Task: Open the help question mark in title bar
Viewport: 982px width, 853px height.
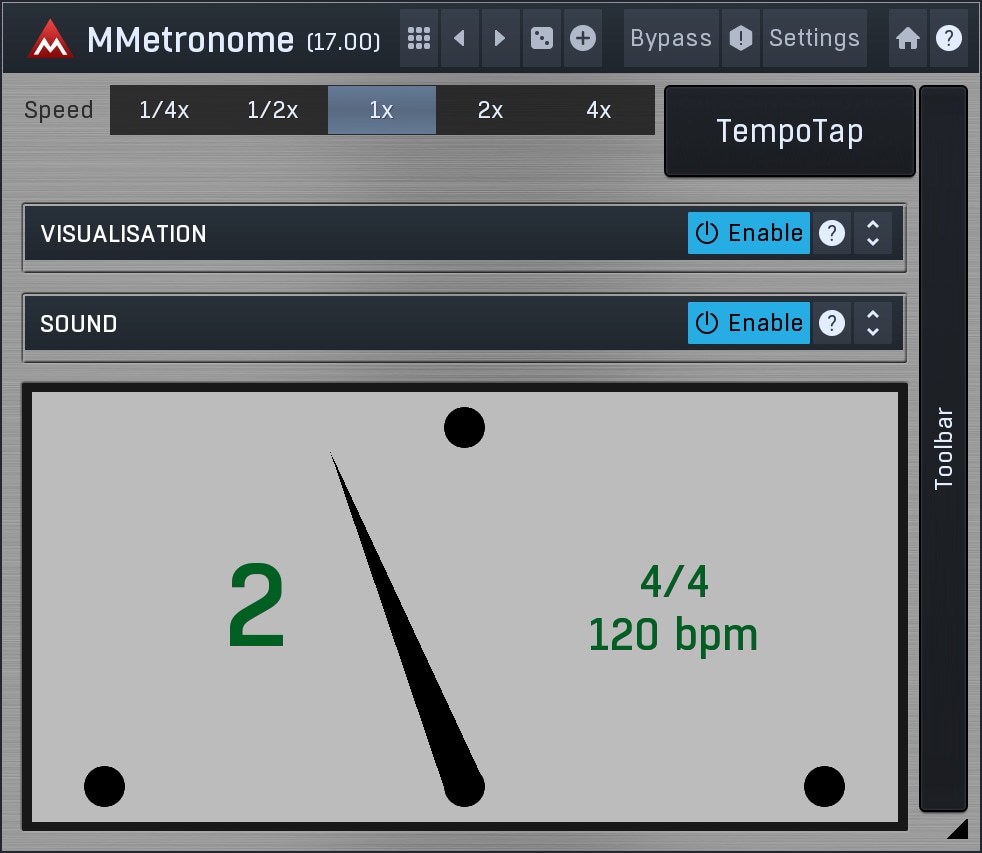Action: pos(949,39)
